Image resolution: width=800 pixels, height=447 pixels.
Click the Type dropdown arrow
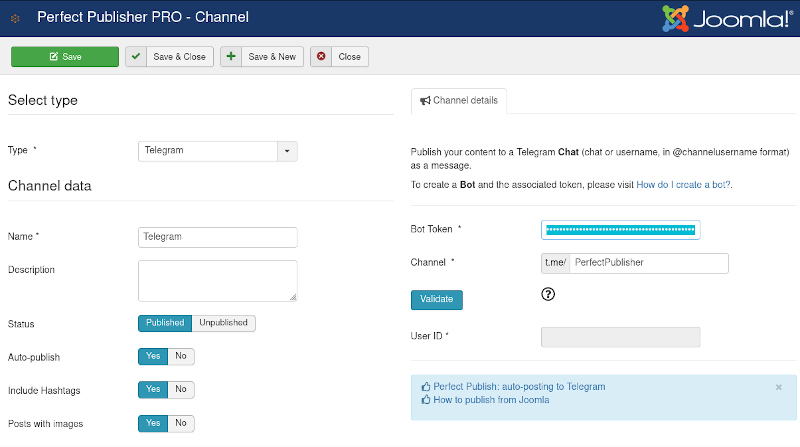[x=287, y=151]
